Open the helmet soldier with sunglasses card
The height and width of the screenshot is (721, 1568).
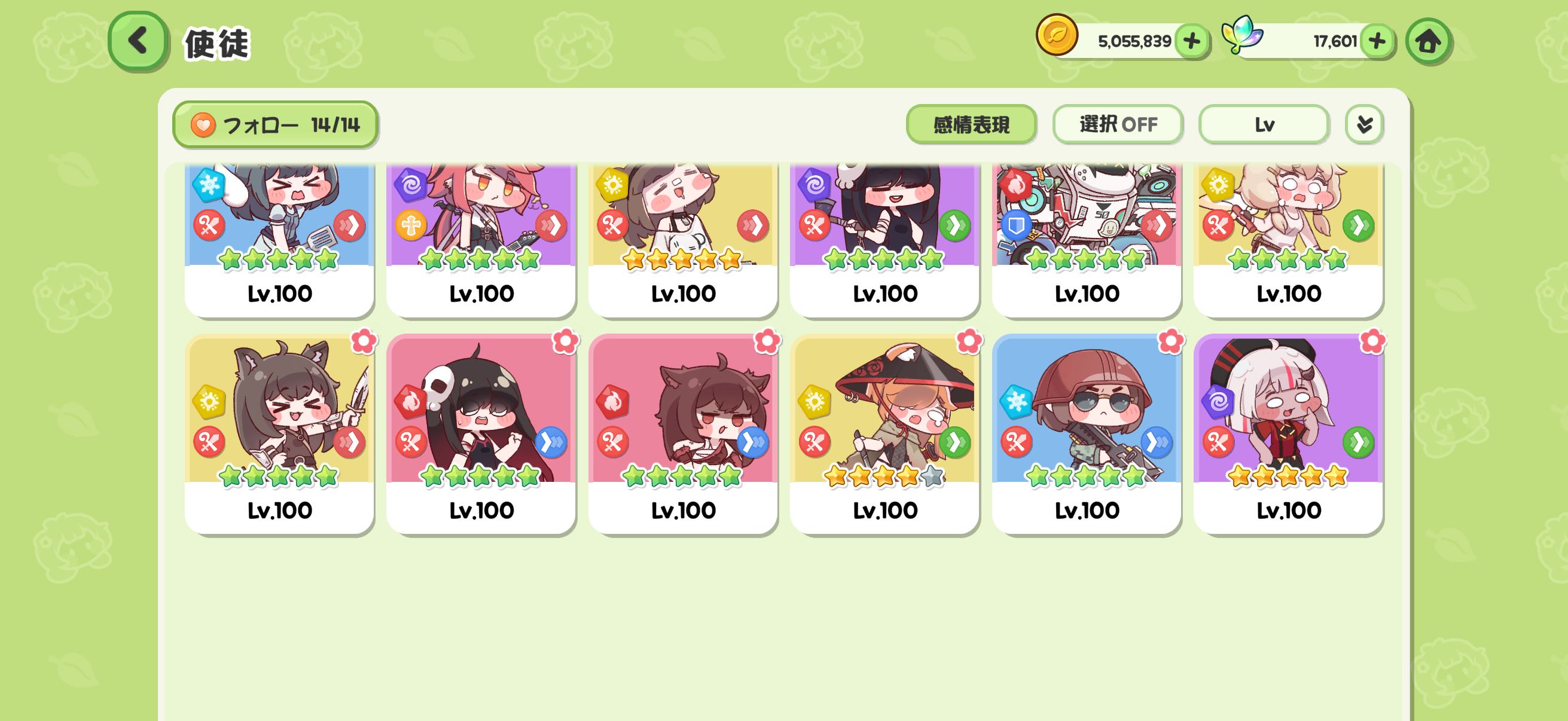tap(1087, 434)
